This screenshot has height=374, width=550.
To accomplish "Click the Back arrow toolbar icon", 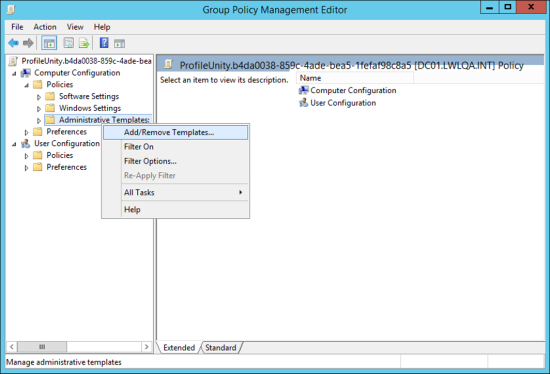I will [x=13, y=43].
